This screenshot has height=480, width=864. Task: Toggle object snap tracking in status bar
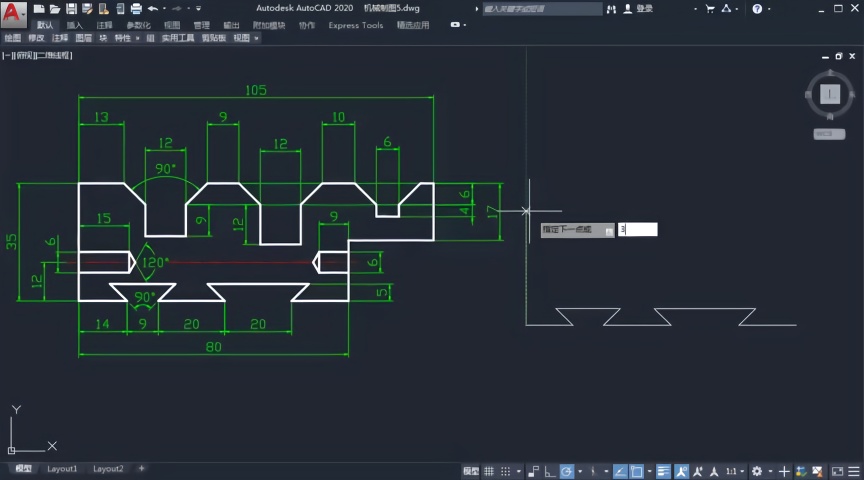(x=619, y=471)
